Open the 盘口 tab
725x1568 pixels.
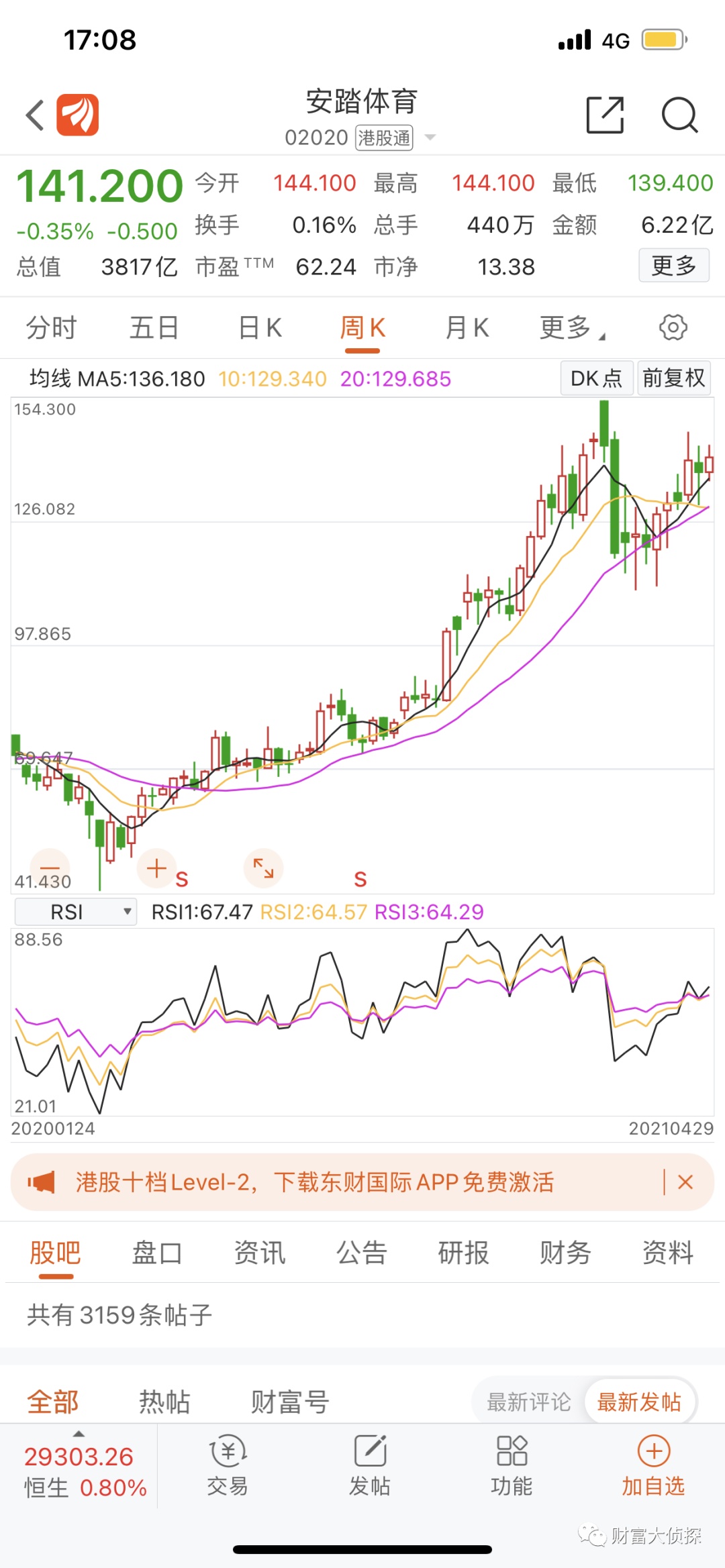click(x=157, y=1253)
